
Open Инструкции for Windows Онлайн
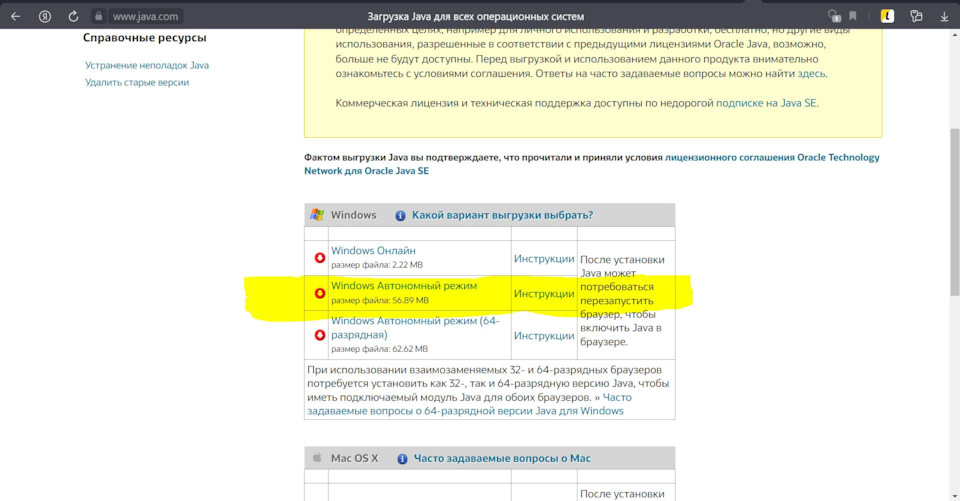[x=544, y=258]
